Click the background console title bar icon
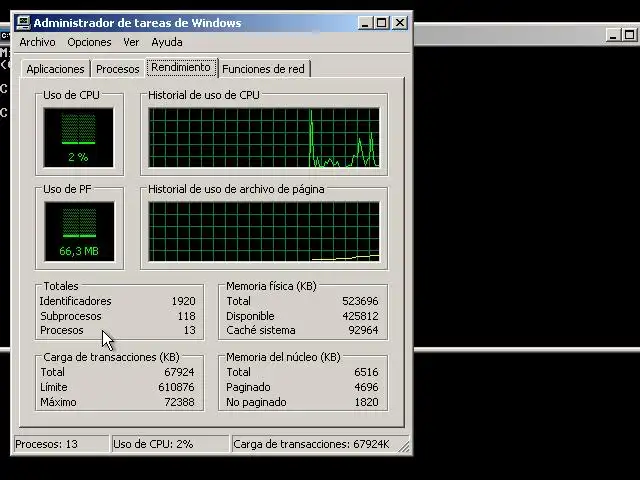640x480 pixels. point(4,36)
